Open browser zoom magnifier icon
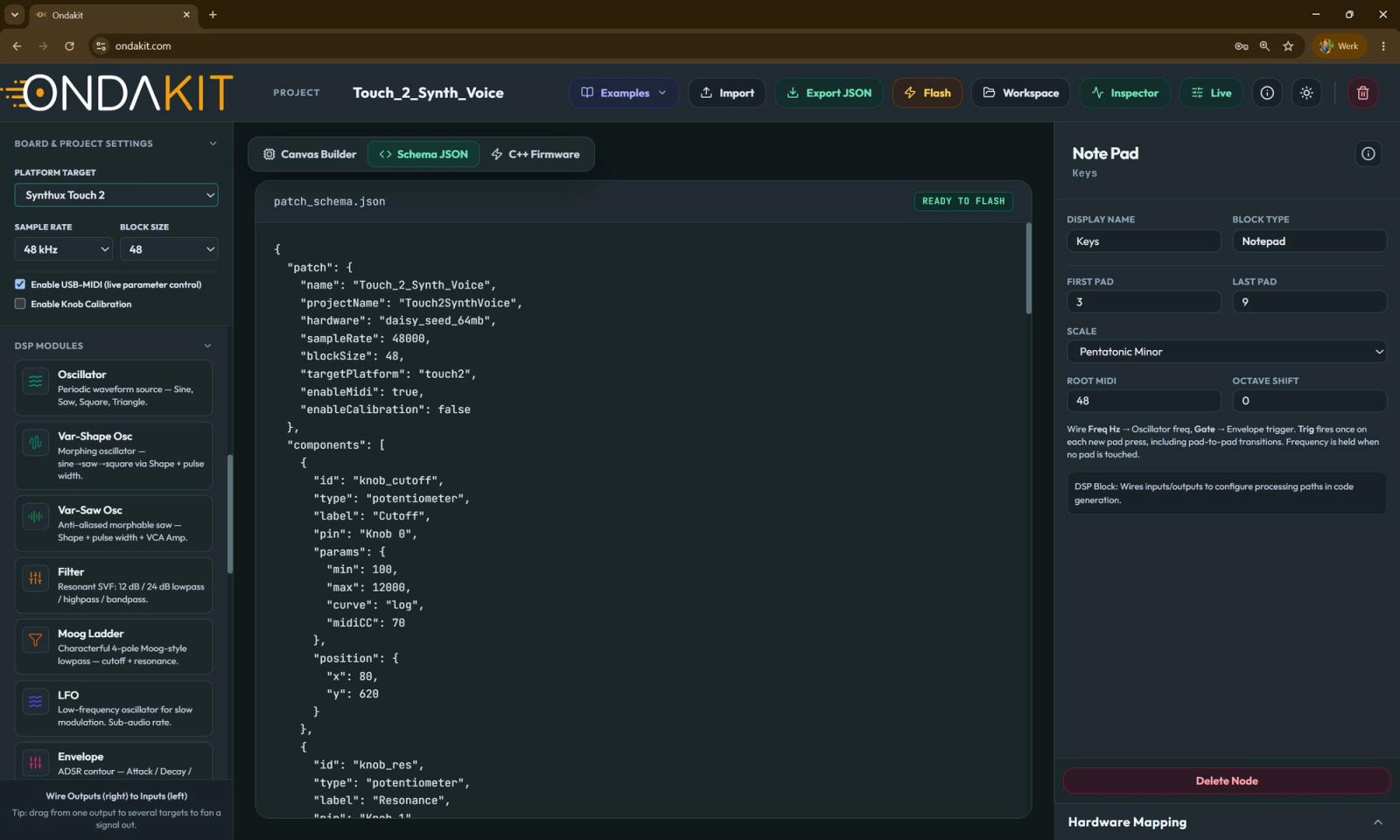The image size is (1400, 840). 1264,45
